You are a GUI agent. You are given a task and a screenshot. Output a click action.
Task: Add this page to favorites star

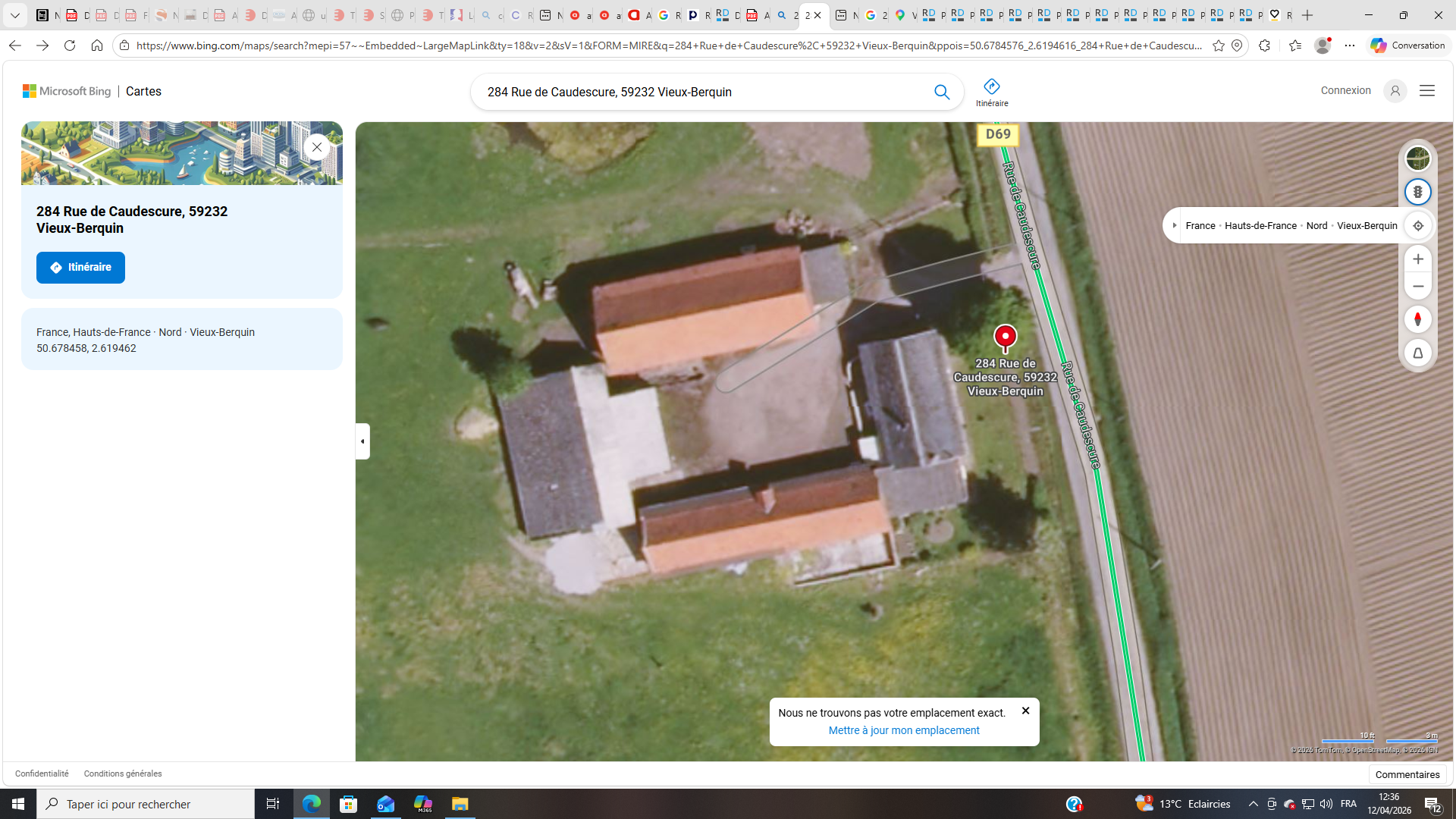tap(1218, 45)
